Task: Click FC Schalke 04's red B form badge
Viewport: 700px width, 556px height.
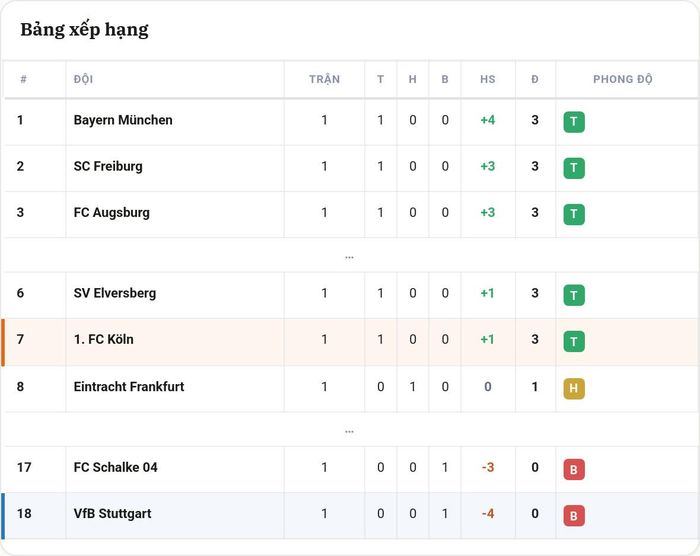Action: (574, 469)
